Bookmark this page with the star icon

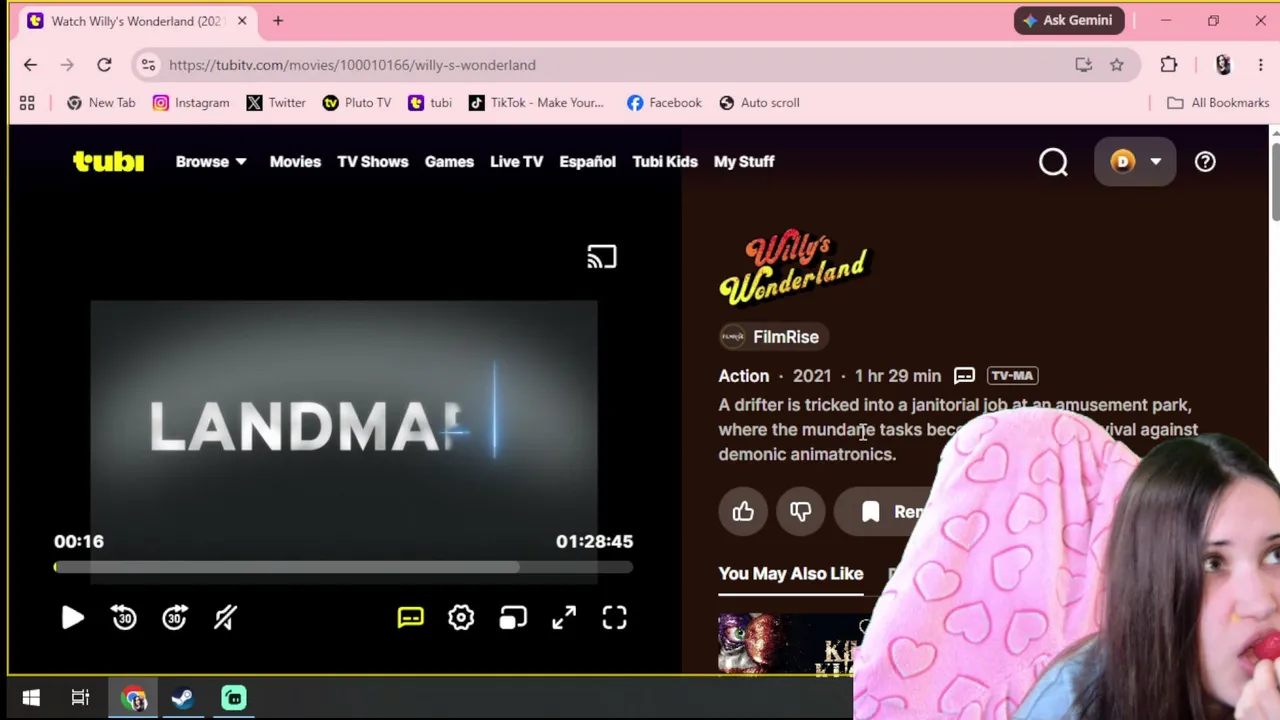point(1117,65)
